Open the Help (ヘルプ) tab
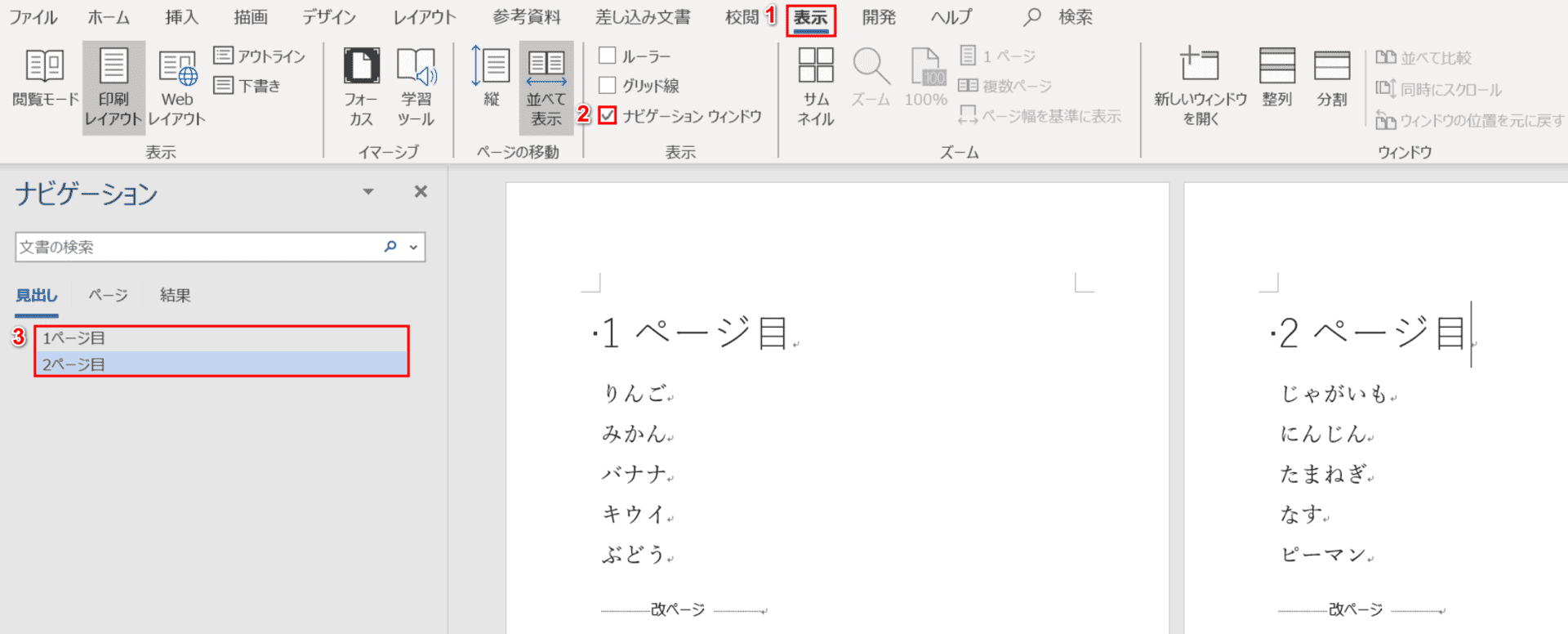This screenshot has height=634, width=1568. tap(951, 17)
